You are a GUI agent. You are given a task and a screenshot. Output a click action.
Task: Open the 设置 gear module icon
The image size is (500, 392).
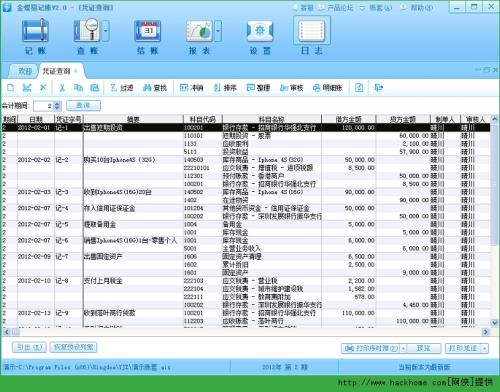click(260, 31)
